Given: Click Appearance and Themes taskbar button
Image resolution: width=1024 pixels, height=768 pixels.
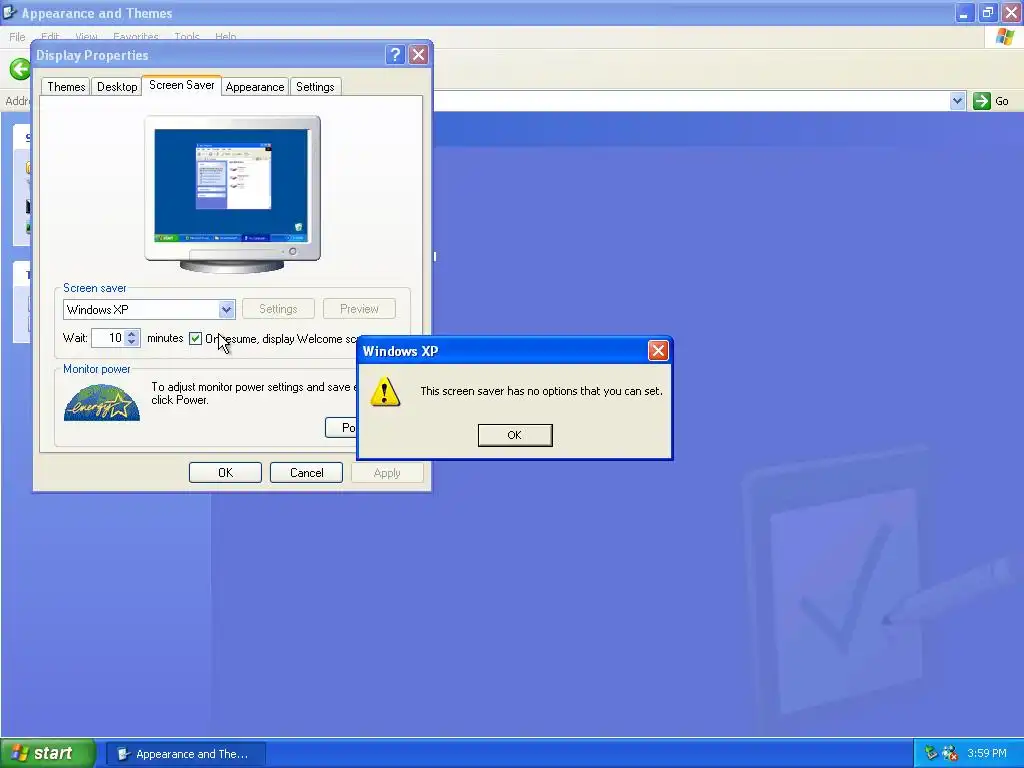Looking at the screenshot, I should (185, 754).
